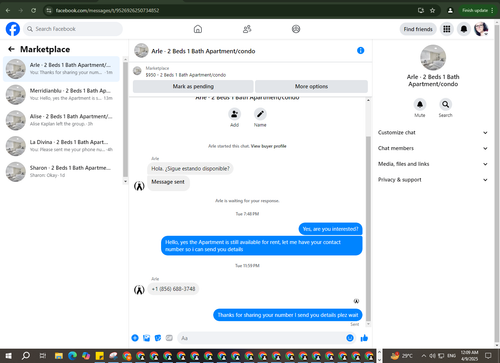Open the Home feed icon
This screenshot has width=500, height=363.
click(x=198, y=29)
